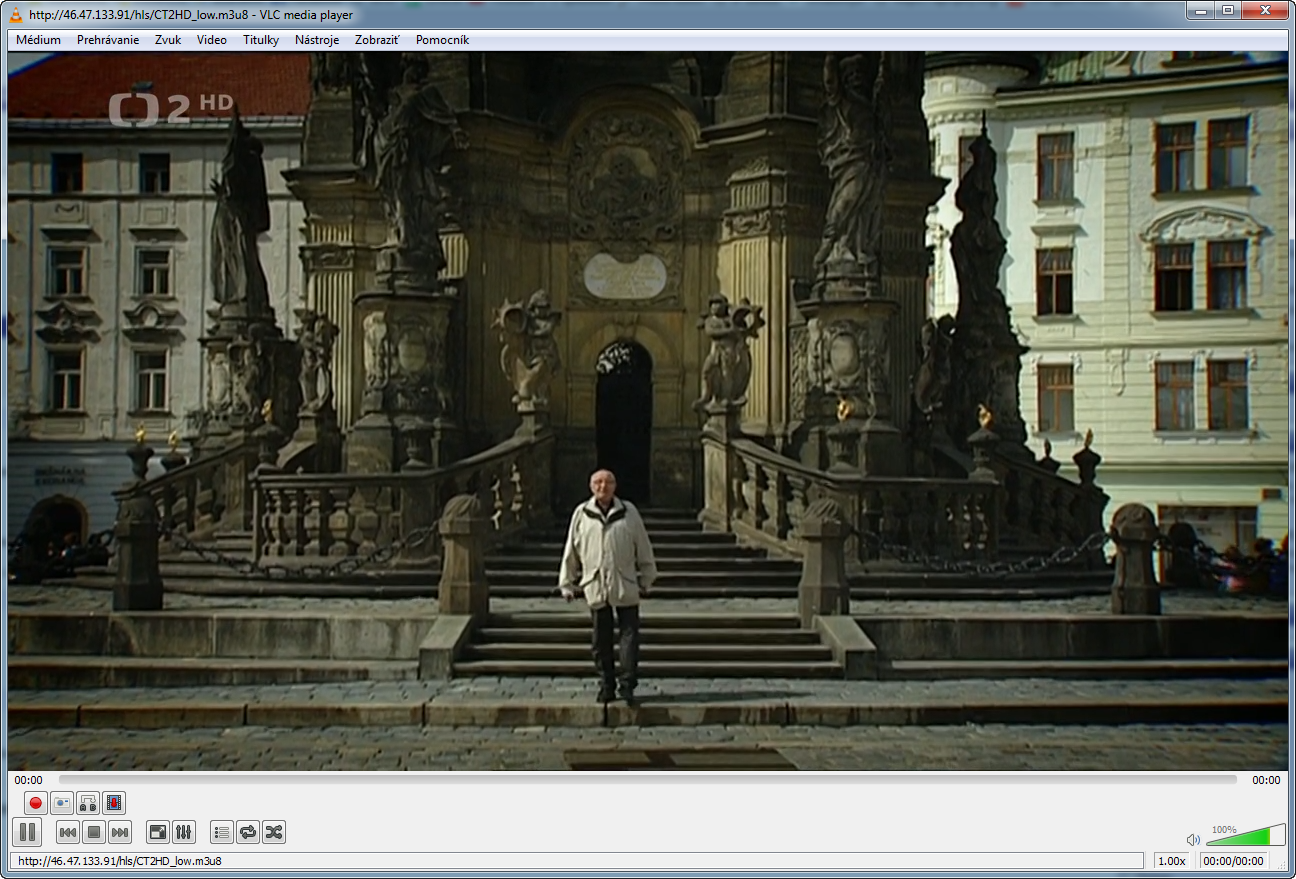Image resolution: width=1296 pixels, height=879 pixels.
Task: Click the A-B loop button
Action: (88, 803)
